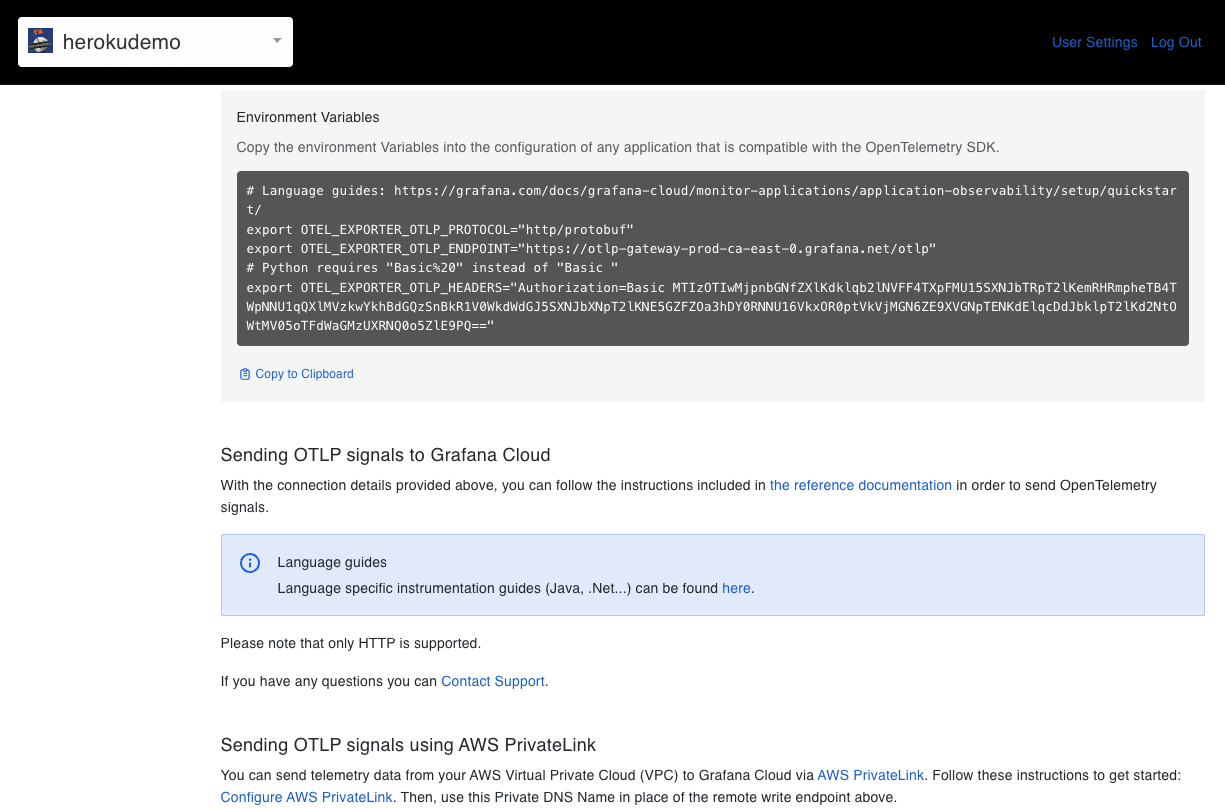Open the Contact Support link

493,681
